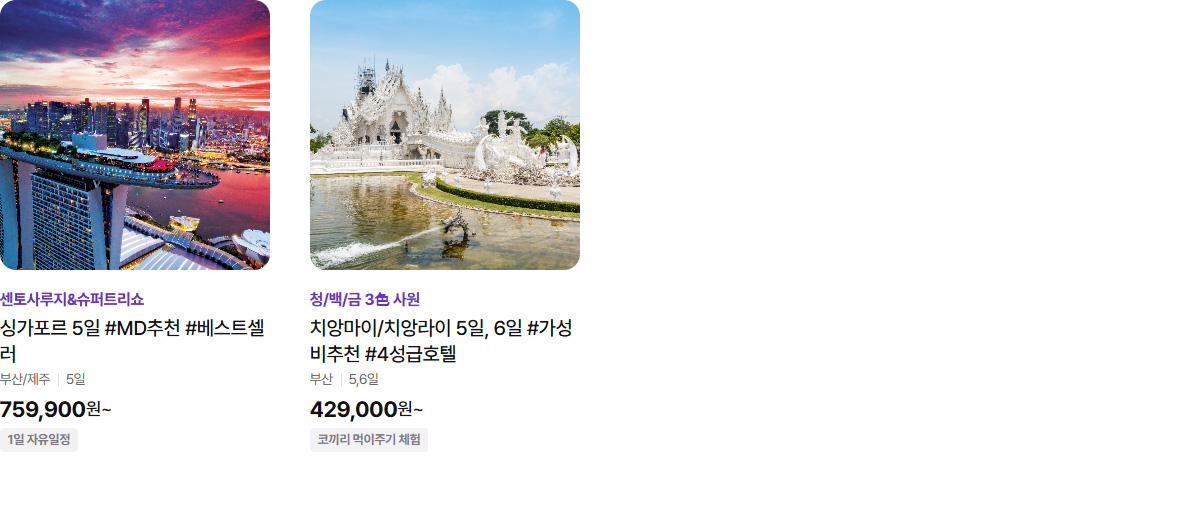Click the 429,000원~ price
This screenshot has width=1200, height=516.
[367, 409]
